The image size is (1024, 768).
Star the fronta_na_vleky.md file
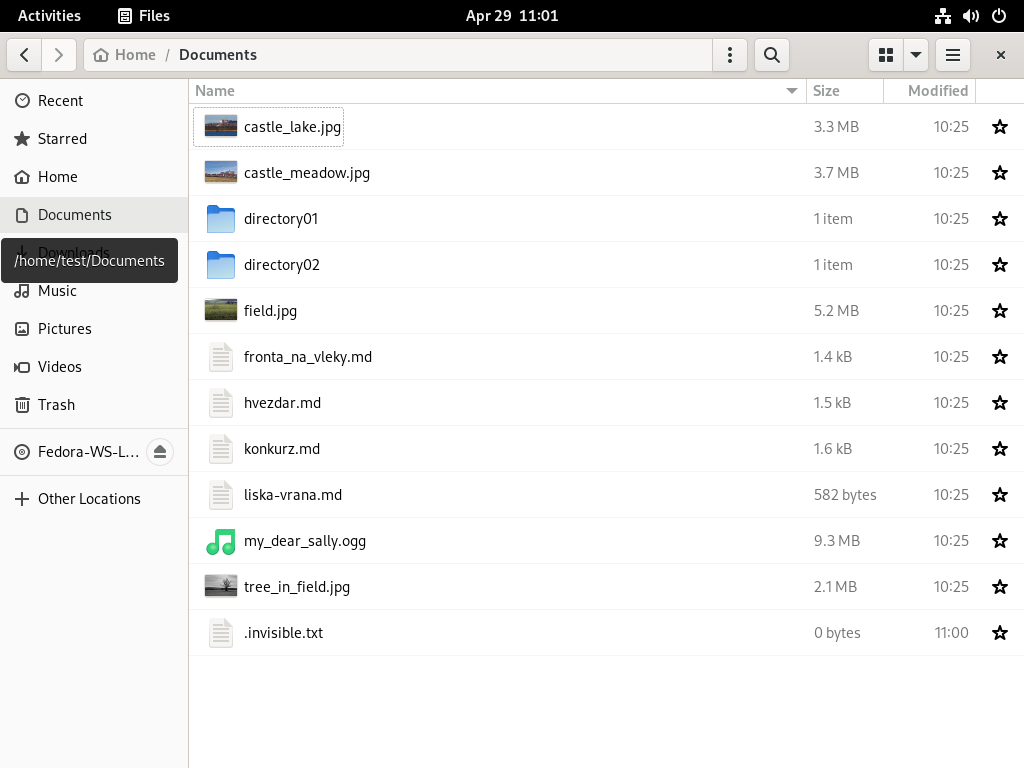tap(1000, 357)
